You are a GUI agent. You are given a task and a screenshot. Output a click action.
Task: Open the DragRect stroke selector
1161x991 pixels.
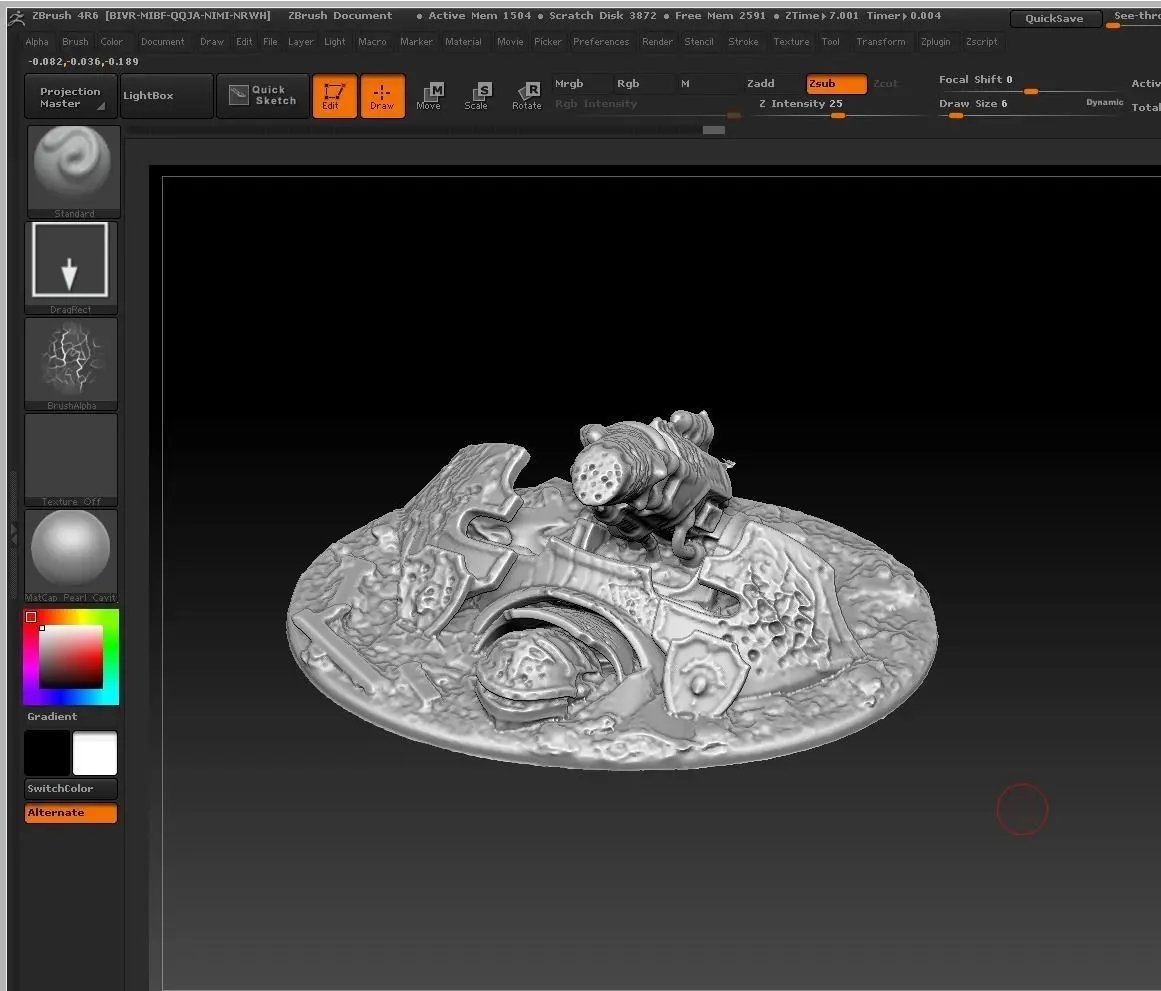70,267
